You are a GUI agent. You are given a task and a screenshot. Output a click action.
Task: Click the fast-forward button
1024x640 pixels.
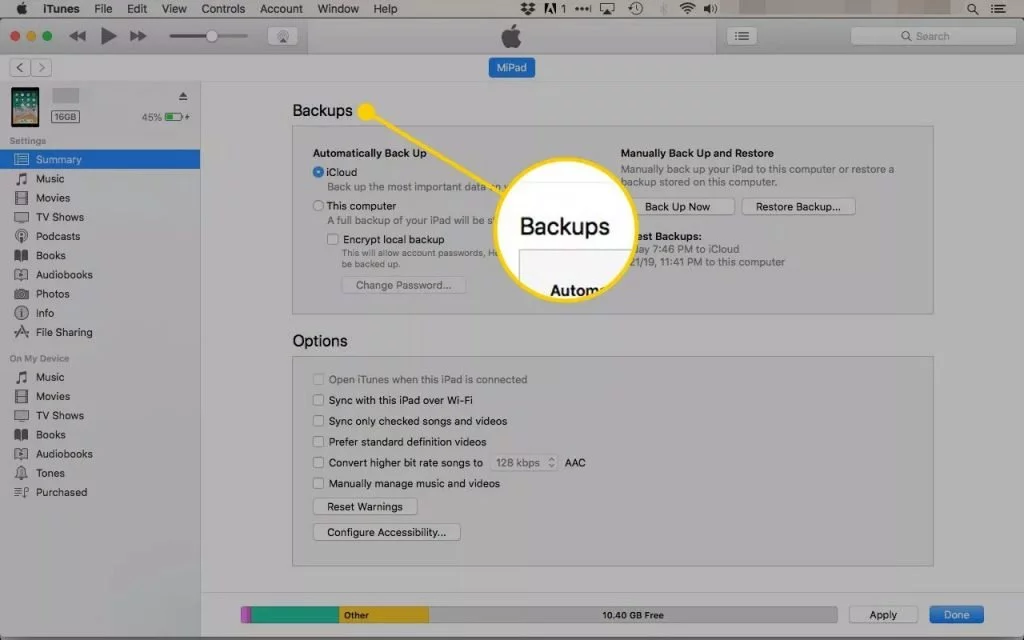click(138, 36)
